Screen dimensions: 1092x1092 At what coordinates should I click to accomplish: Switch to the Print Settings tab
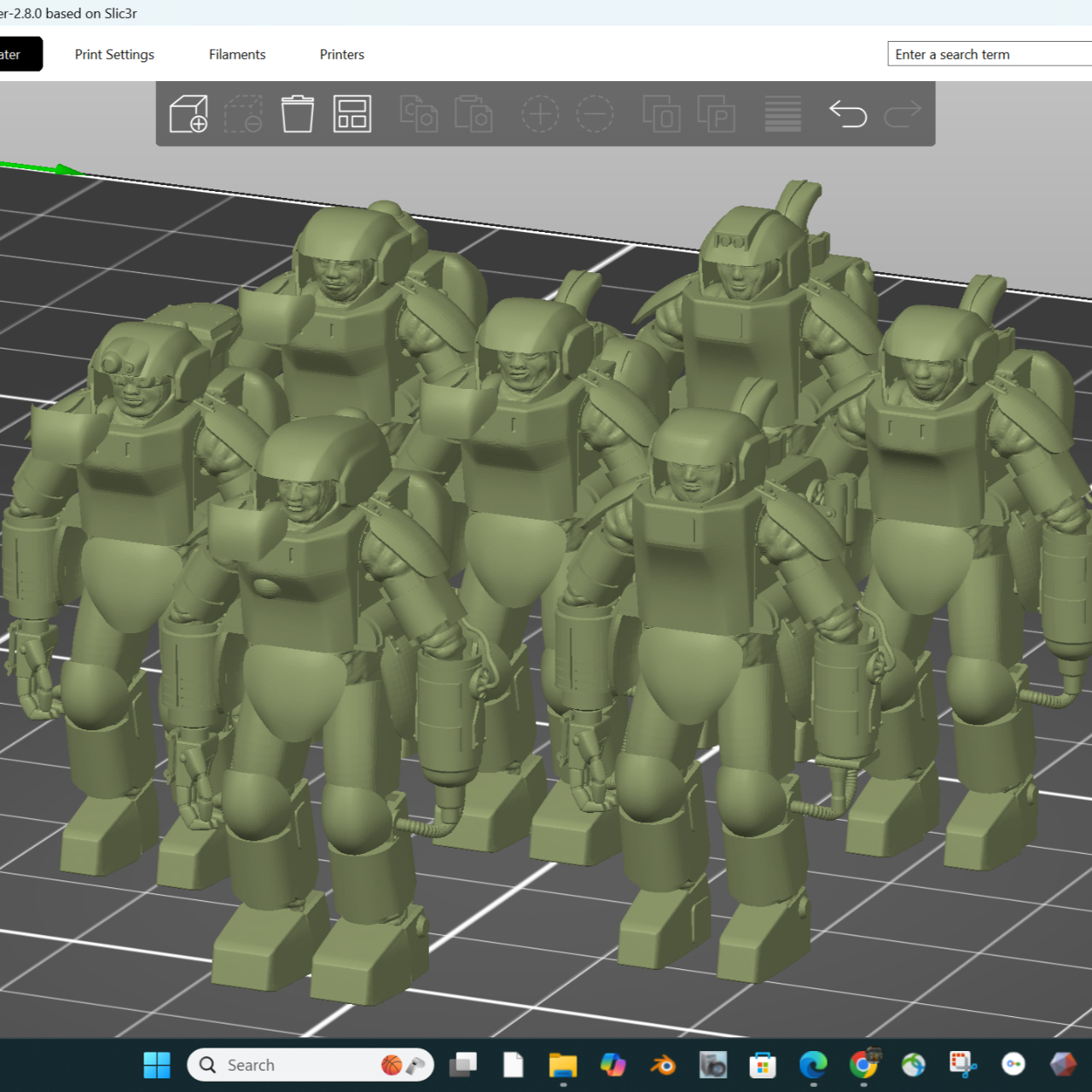tap(114, 55)
